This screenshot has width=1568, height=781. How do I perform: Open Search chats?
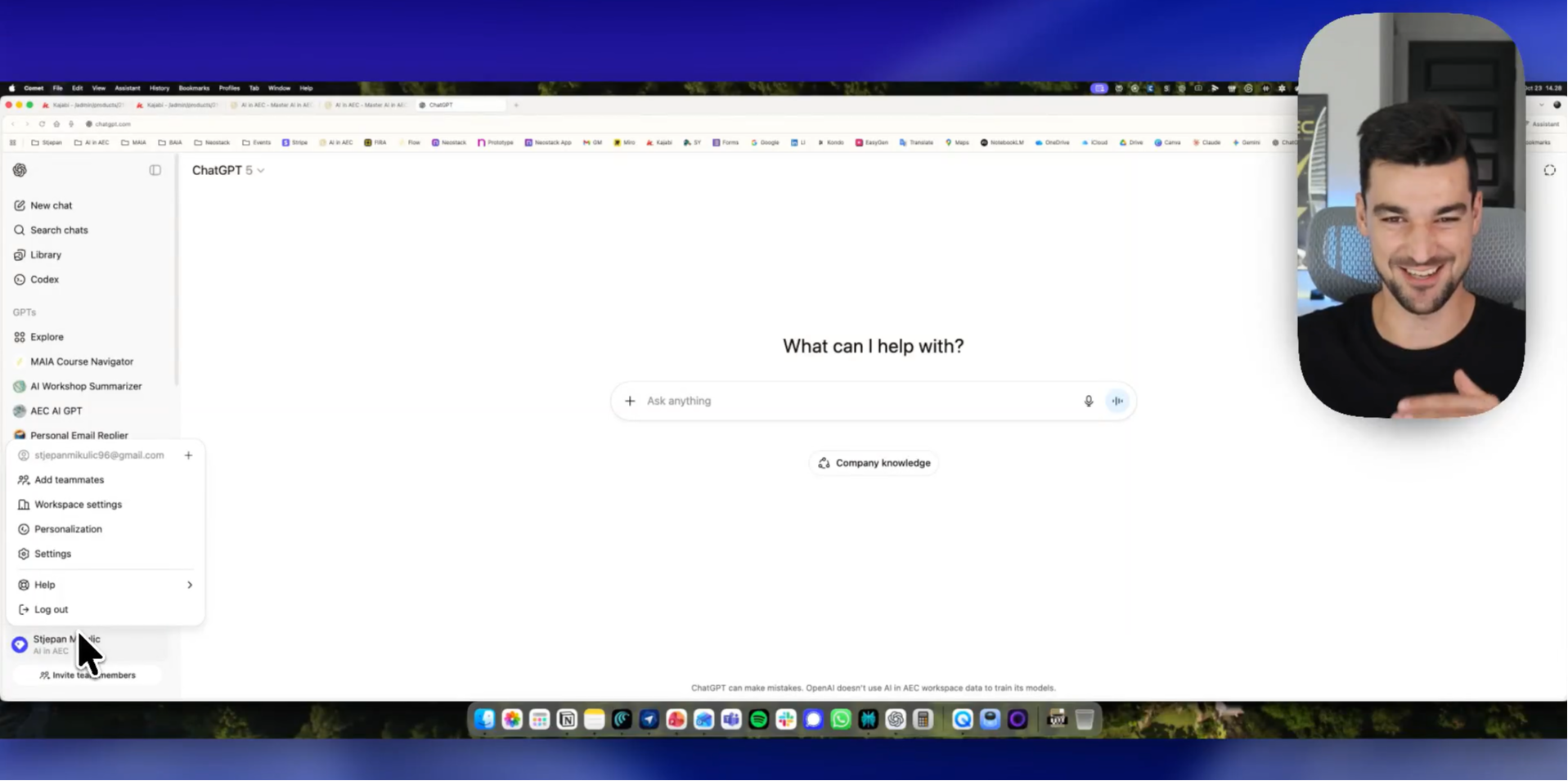coord(51,230)
